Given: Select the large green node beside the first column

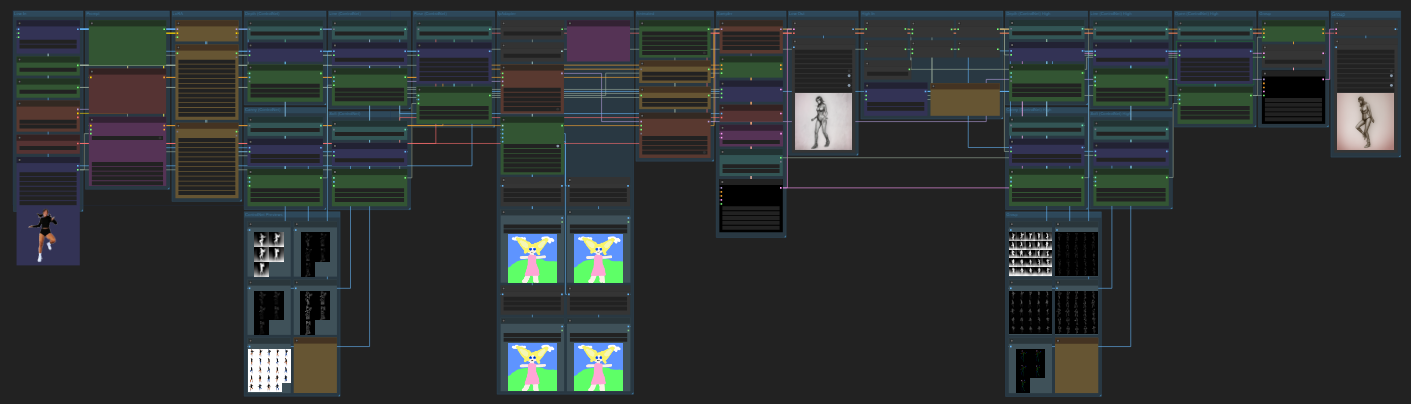Looking at the screenshot, I should click(x=127, y=44).
